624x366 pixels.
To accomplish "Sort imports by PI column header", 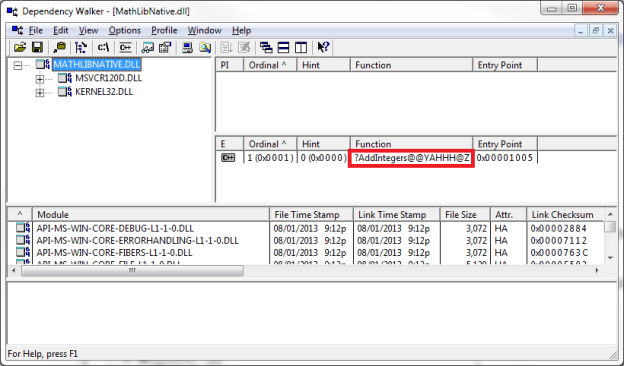I will click(230, 65).
